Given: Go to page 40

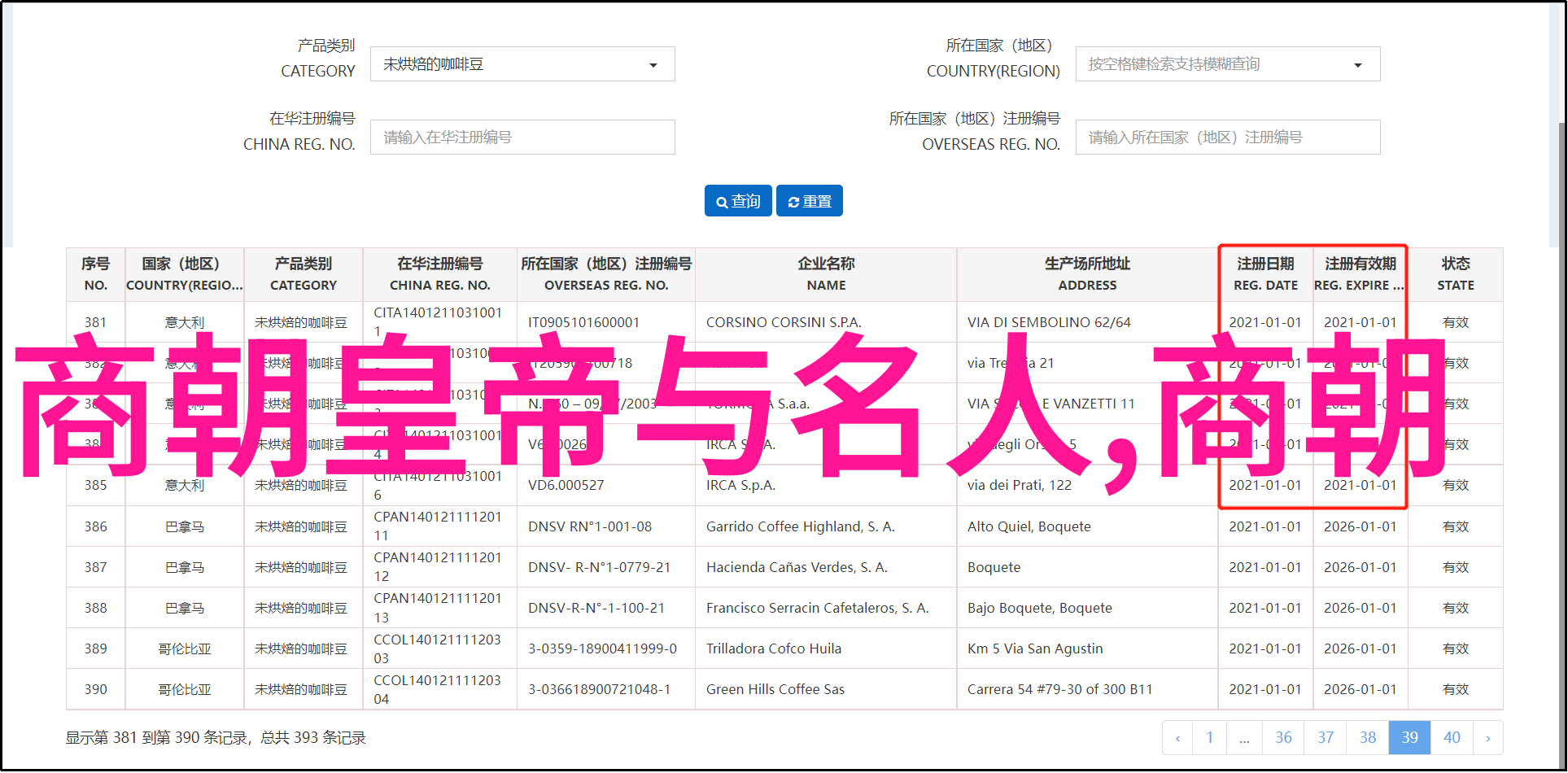Looking at the screenshot, I should 1452,738.
